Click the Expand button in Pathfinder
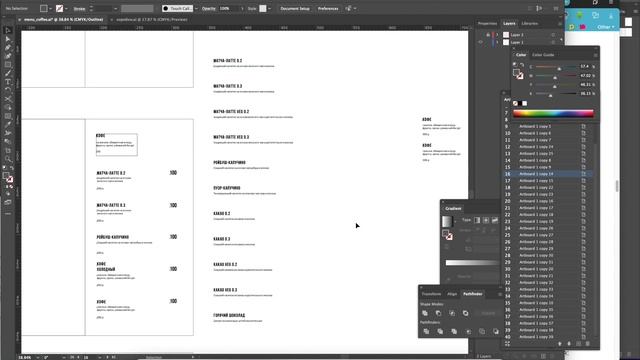640x360 pixels. click(x=488, y=313)
